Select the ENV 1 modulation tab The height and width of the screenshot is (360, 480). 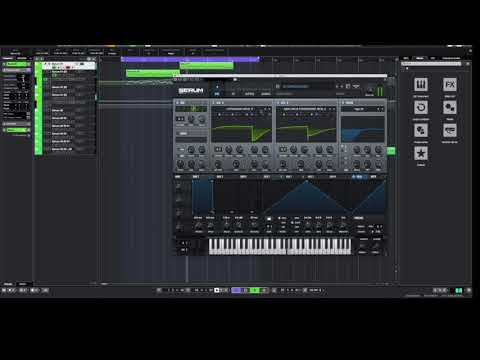coord(196,177)
